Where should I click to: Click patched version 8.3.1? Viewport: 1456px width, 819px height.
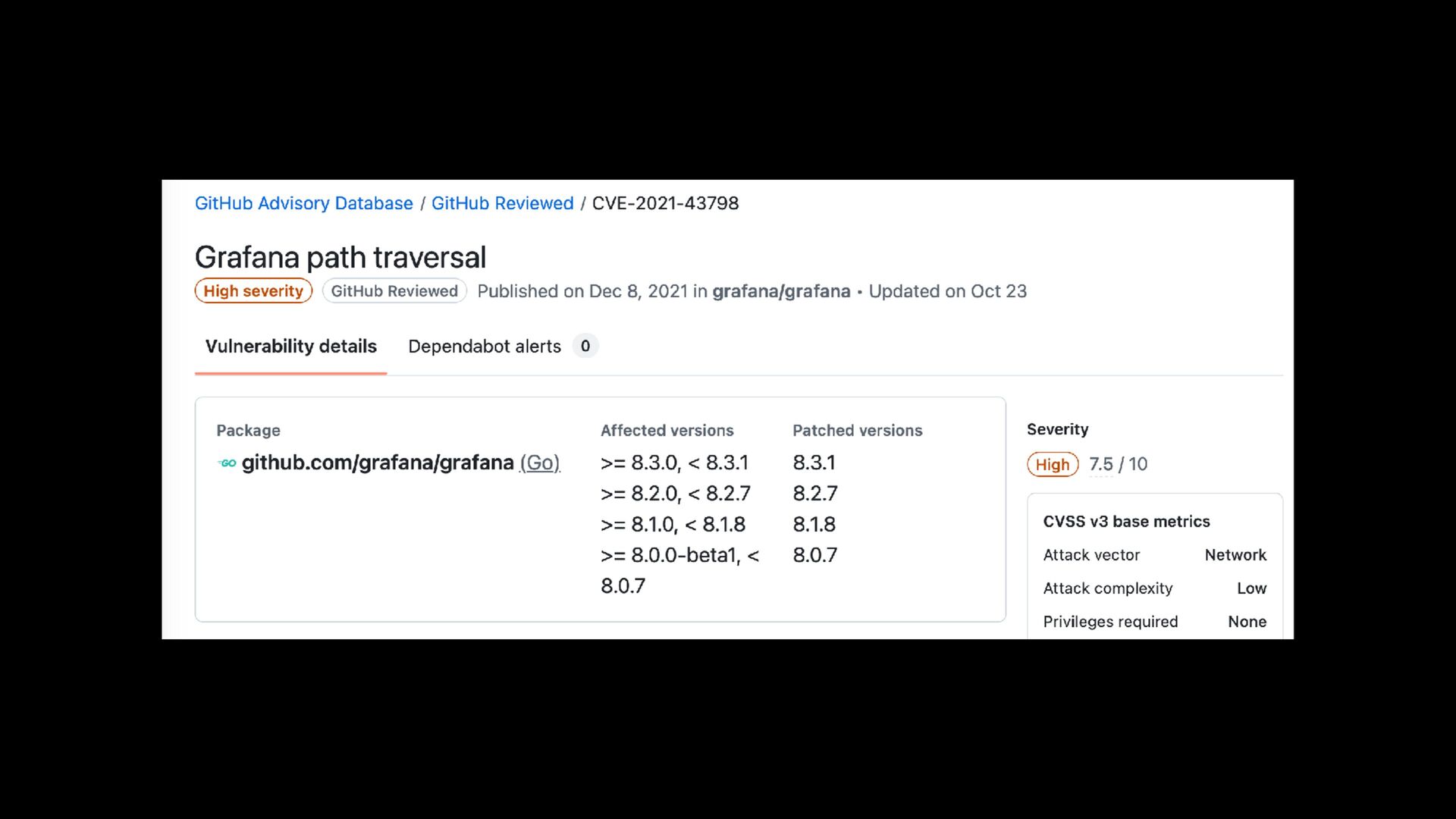(x=814, y=463)
